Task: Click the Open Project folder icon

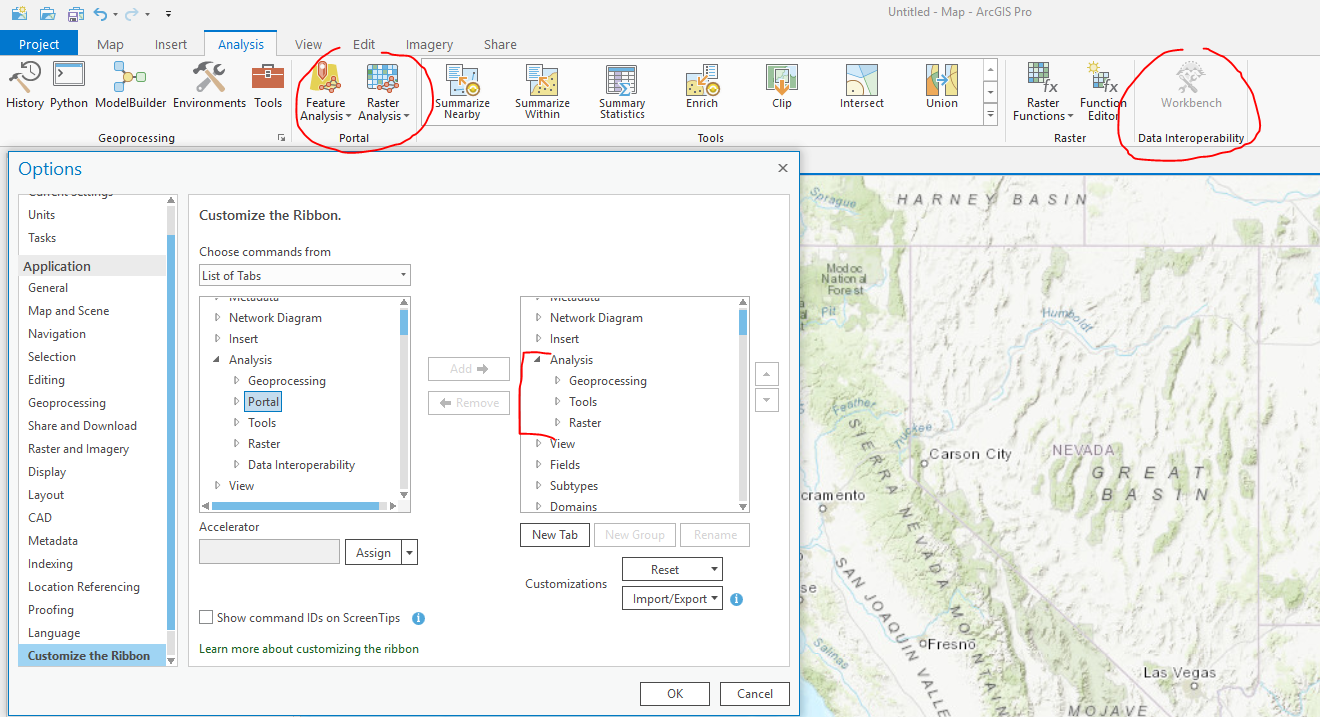Action: point(48,14)
